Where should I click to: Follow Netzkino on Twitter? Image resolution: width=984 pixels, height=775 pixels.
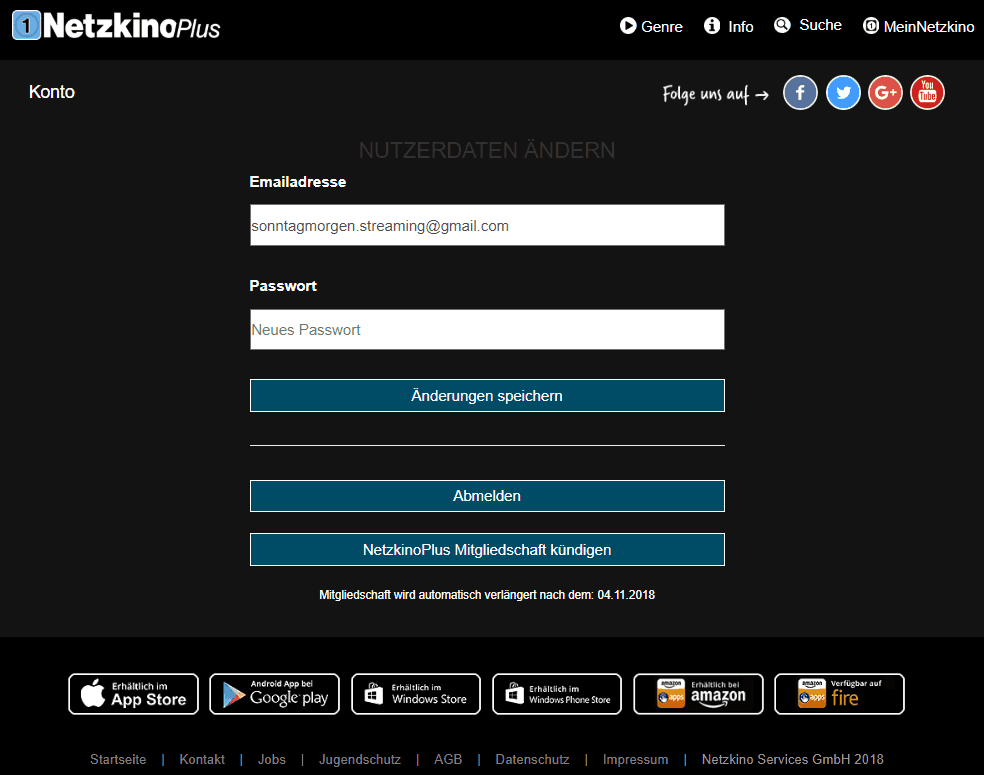click(843, 93)
